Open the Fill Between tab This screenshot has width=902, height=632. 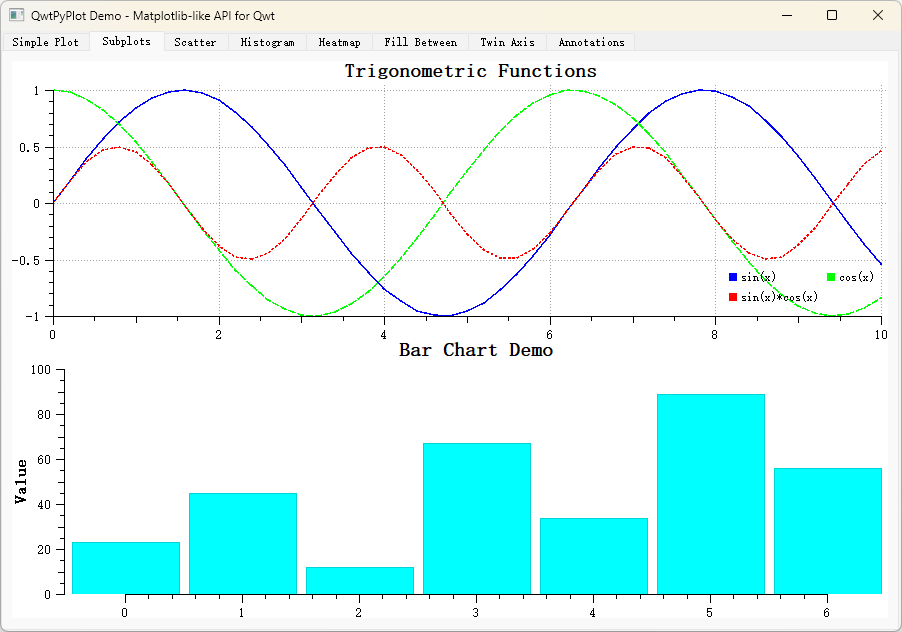point(421,42)
